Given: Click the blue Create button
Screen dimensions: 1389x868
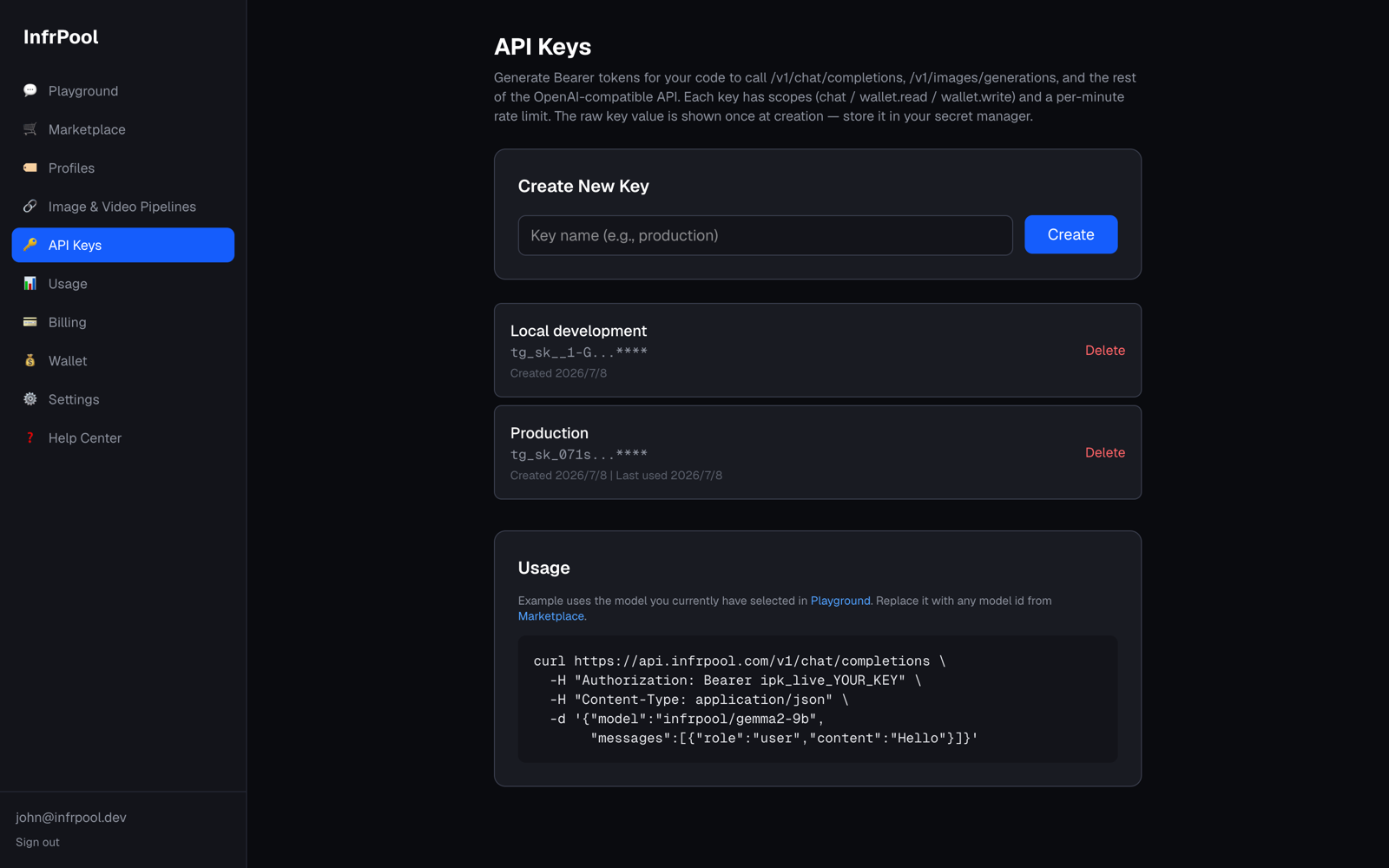Looking at the screenshot, I should (1070, 234).
